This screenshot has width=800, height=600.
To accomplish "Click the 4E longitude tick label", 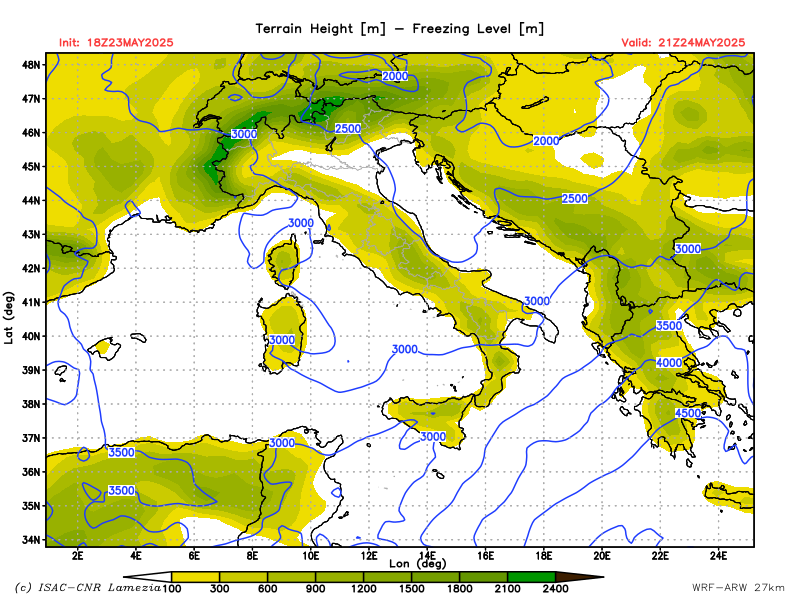I will (x=136, y=556).
